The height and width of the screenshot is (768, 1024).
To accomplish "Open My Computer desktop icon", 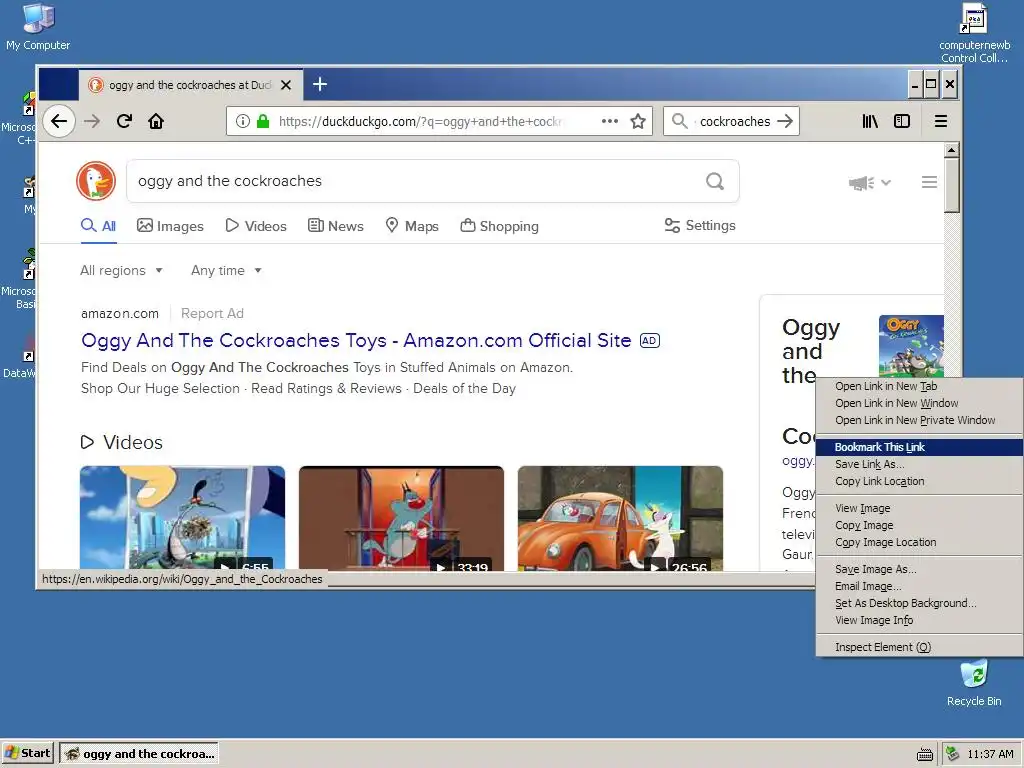I will (x=38, y=27).
